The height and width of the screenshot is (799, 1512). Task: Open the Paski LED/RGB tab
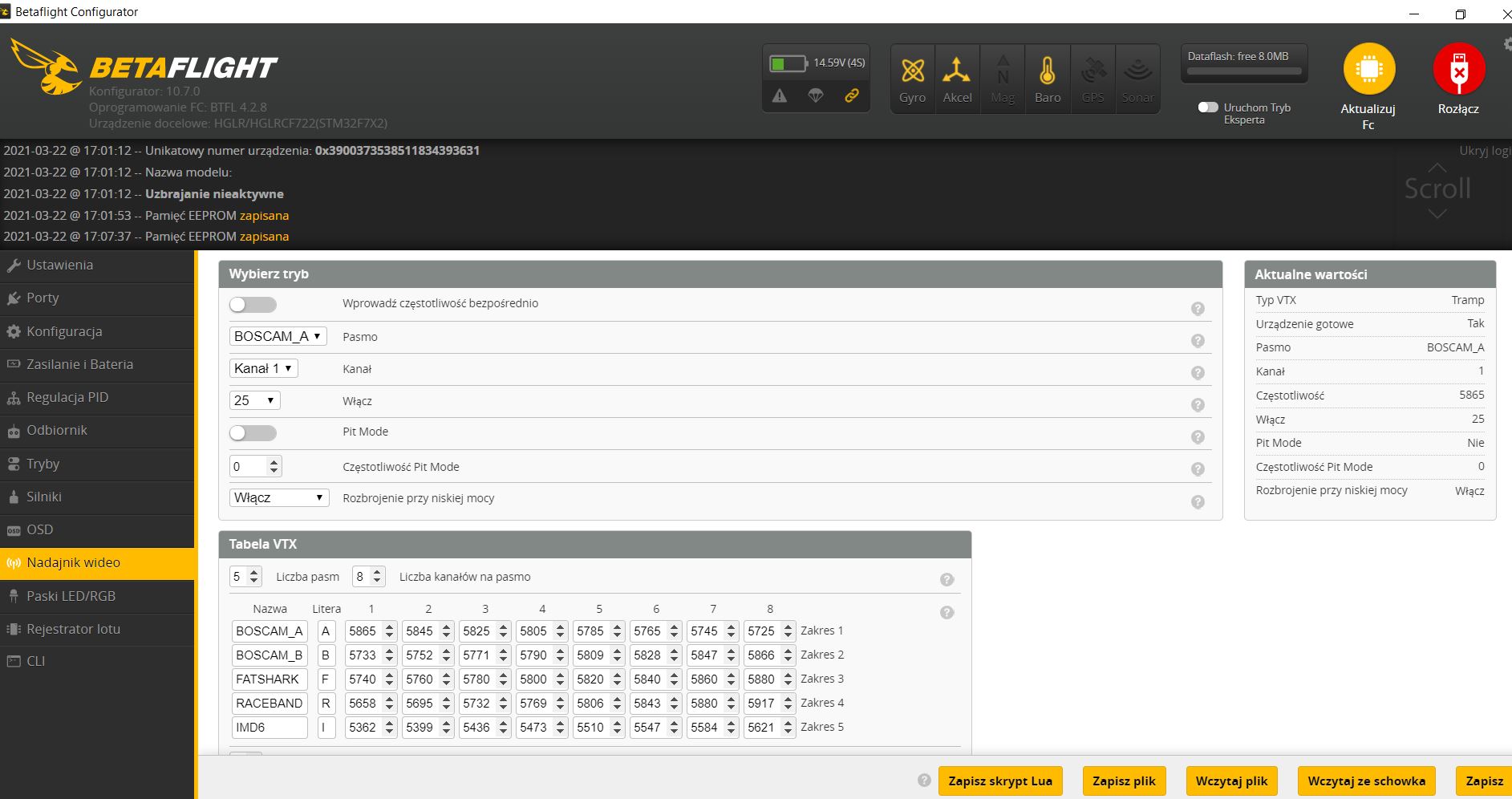[x=97, y=596]
